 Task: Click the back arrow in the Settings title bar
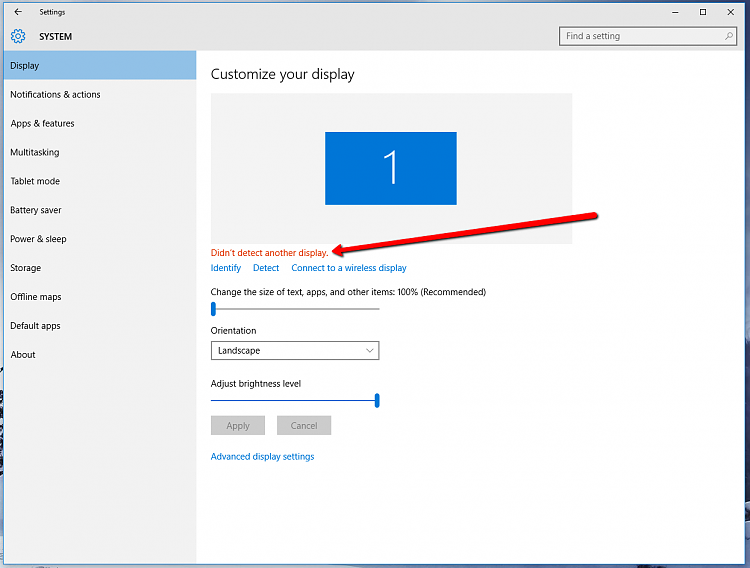[18, 12]
